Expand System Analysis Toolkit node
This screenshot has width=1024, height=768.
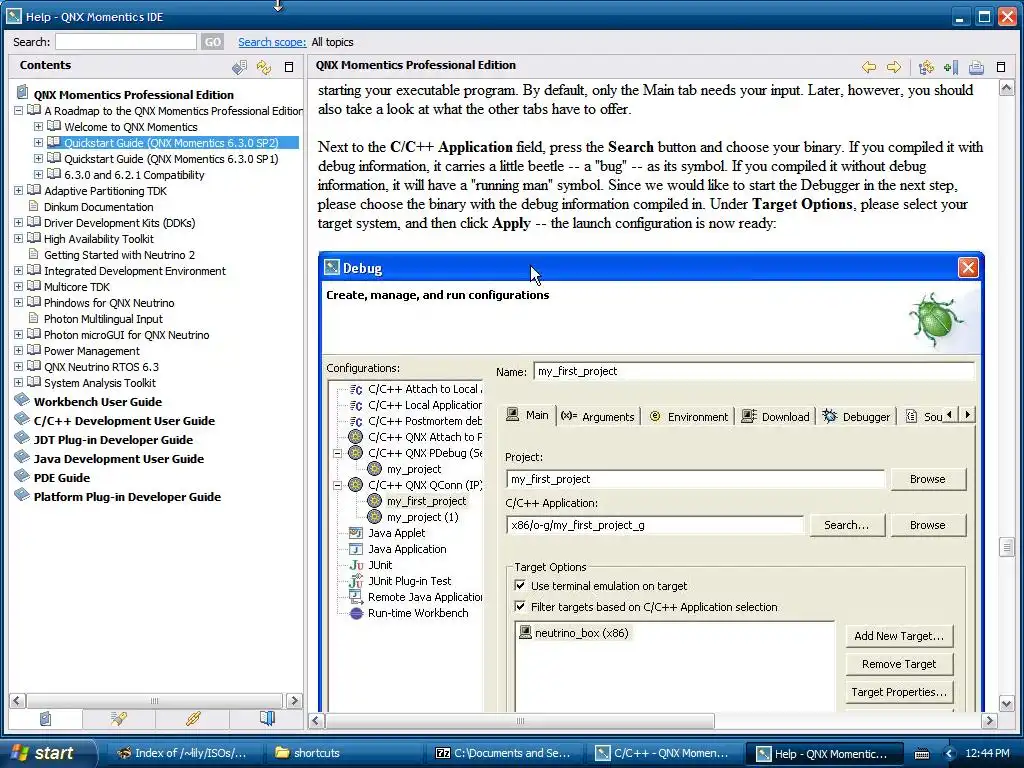pyautogui.click(x=18, y=383)
